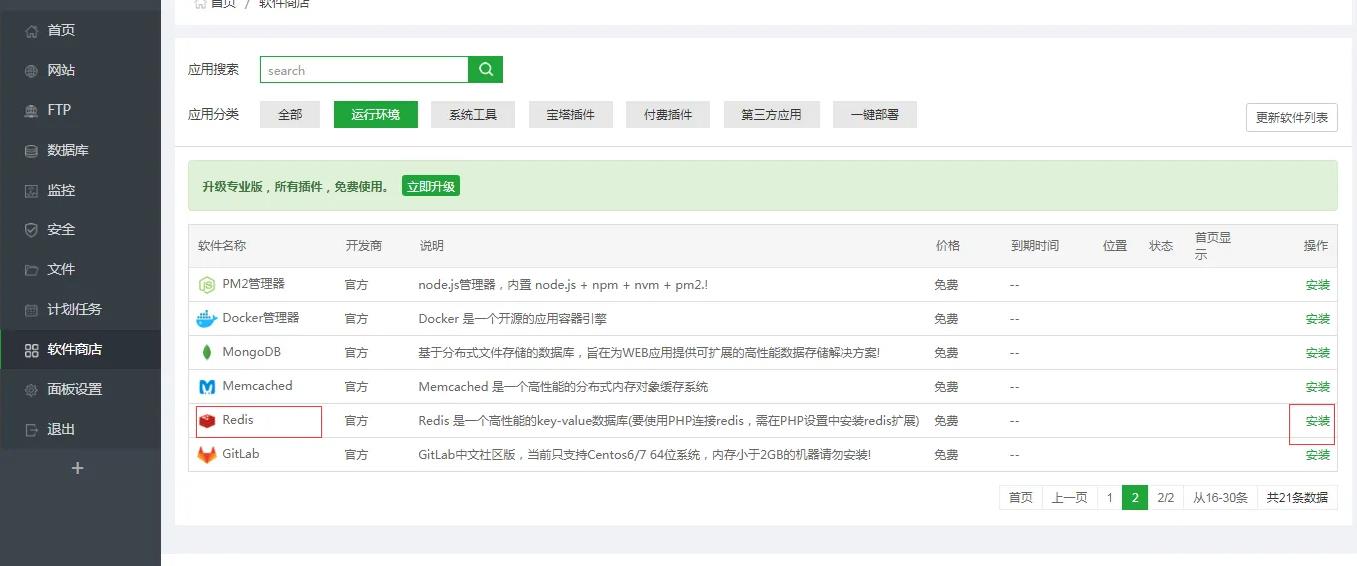The height and width of the screenshot is (566, 1357).
Task: Switch to the 付费插件 category tab
Action: (x=668, y=115)
